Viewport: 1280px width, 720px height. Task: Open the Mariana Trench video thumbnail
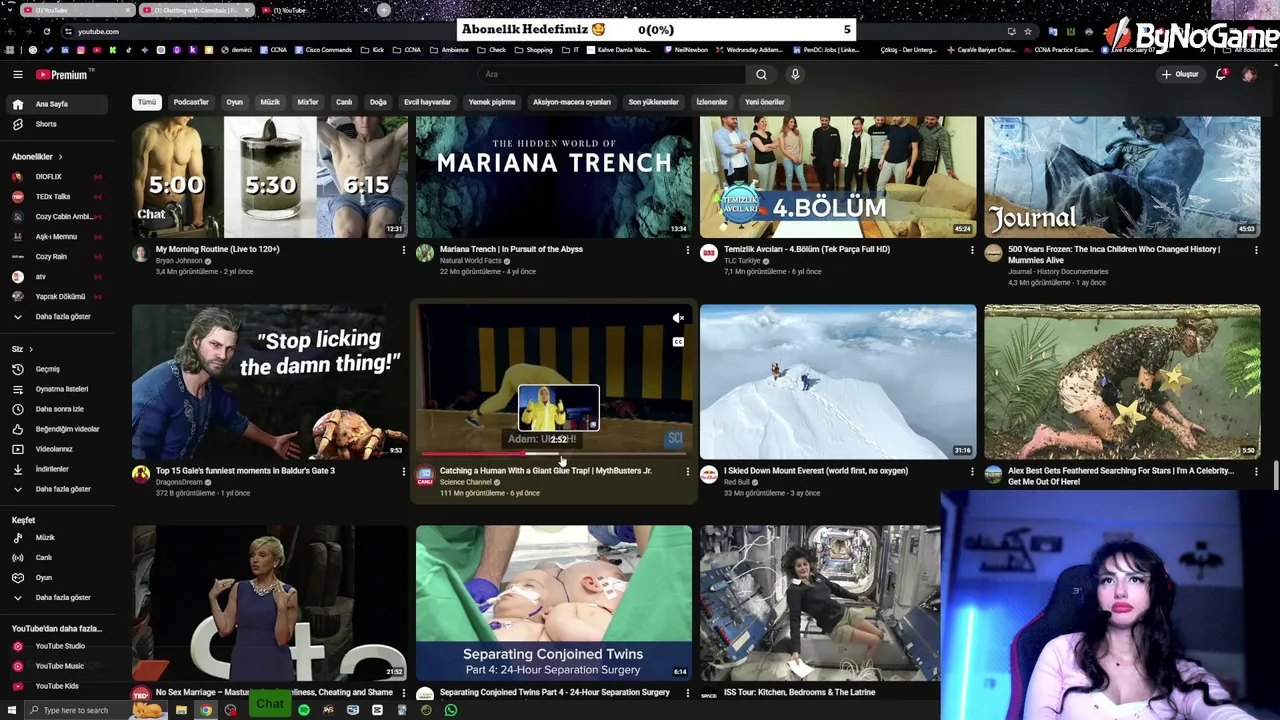(x=554, y=177)
